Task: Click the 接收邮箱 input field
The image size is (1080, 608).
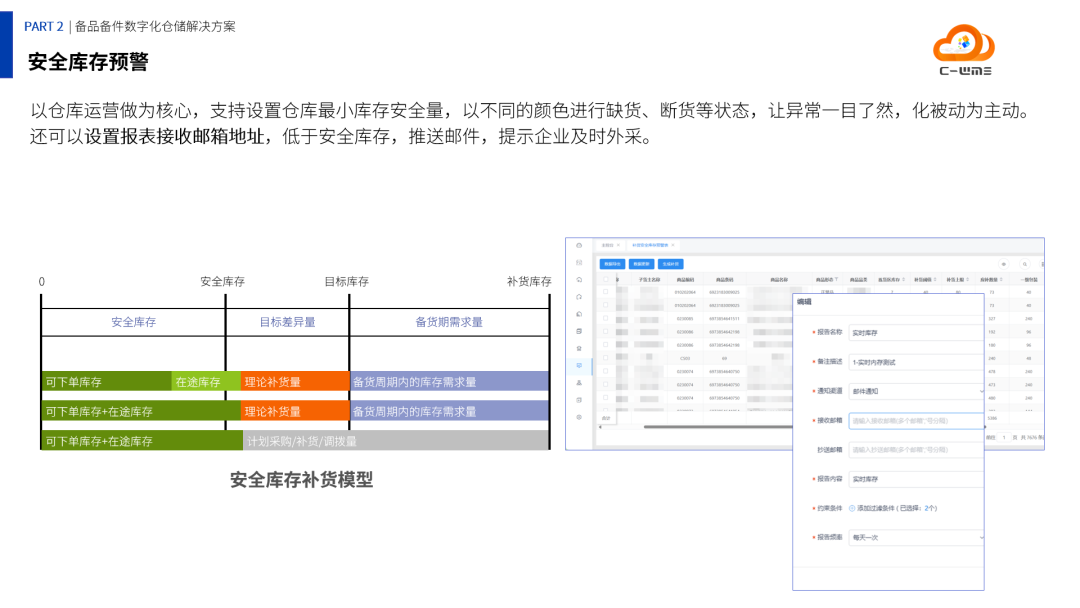Action: pyautogui.click(x=916, y=421)
